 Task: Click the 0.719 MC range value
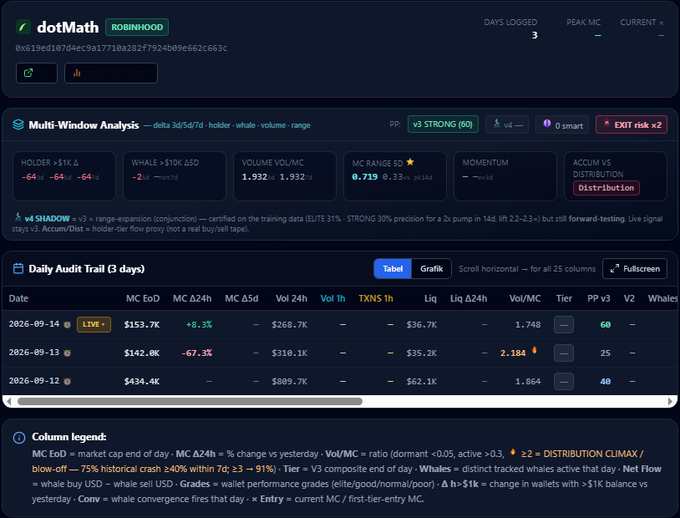365,177
